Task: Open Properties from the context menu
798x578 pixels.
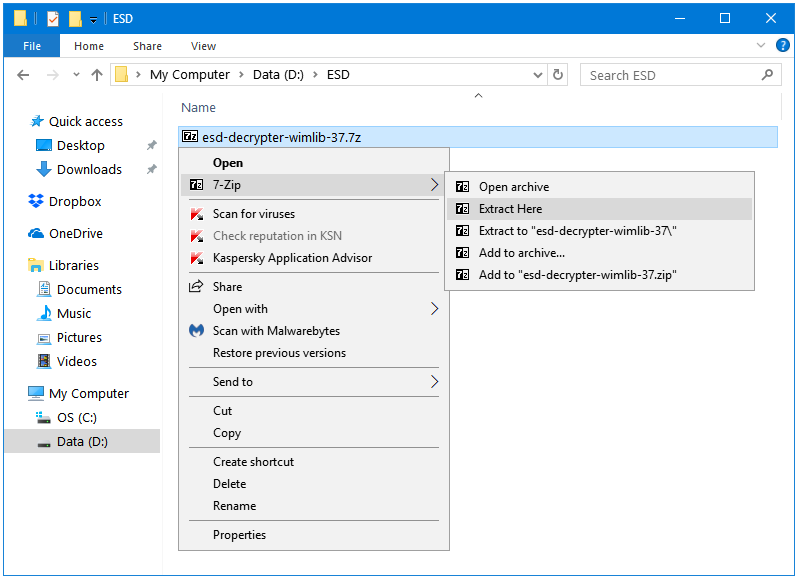Action: pos(314,535)
